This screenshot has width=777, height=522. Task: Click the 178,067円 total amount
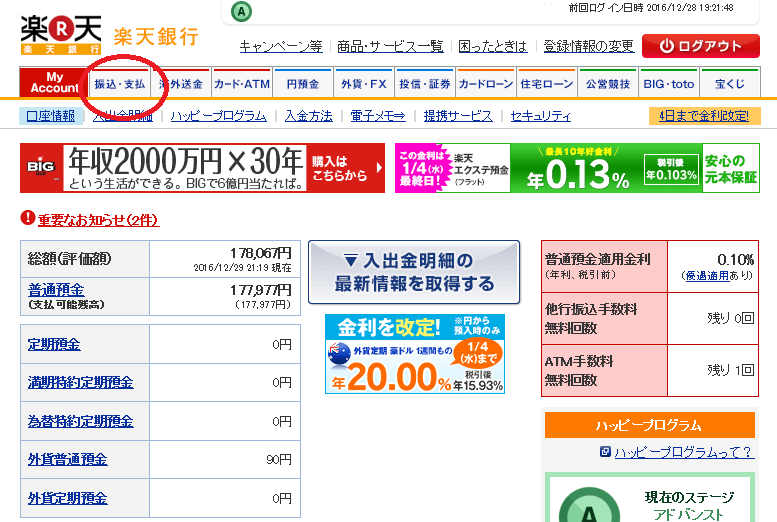(x=261, y=253)
